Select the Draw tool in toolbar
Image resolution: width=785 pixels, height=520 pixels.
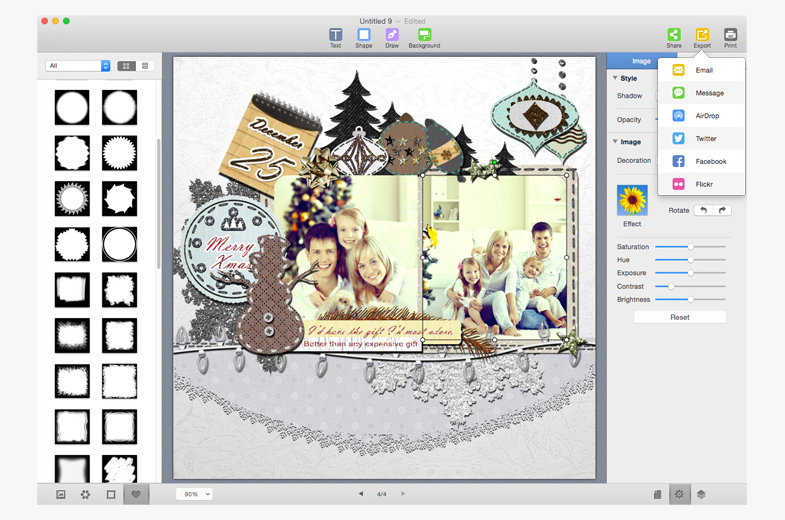point(391,38)
